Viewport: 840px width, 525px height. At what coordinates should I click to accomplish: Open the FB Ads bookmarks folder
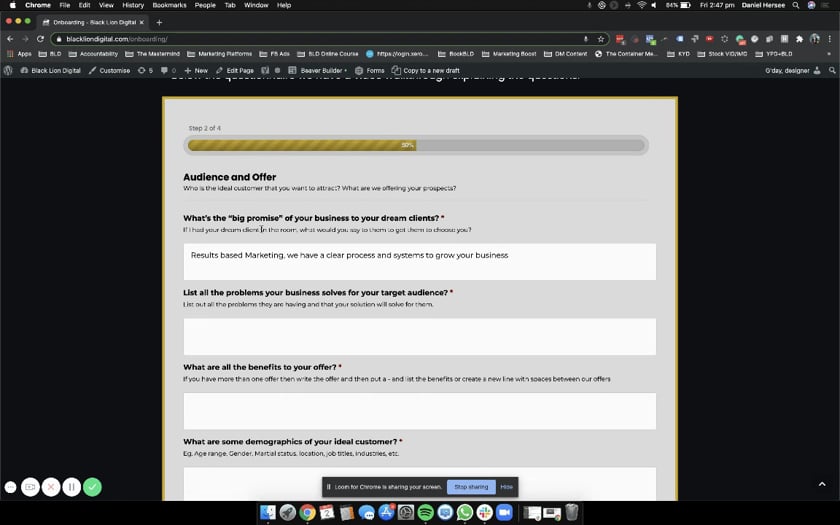[274, 54]
